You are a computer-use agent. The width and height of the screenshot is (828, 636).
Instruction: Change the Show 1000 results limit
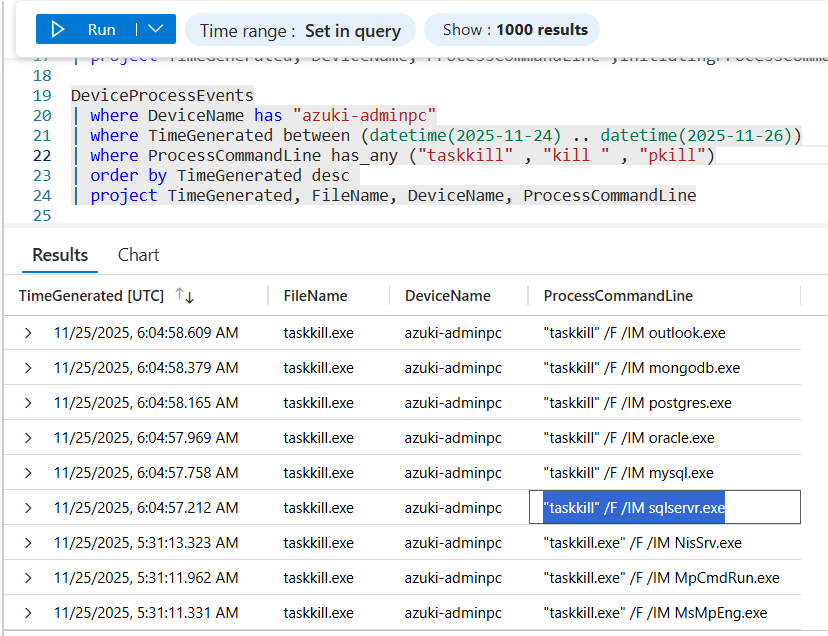coord(512,30)
